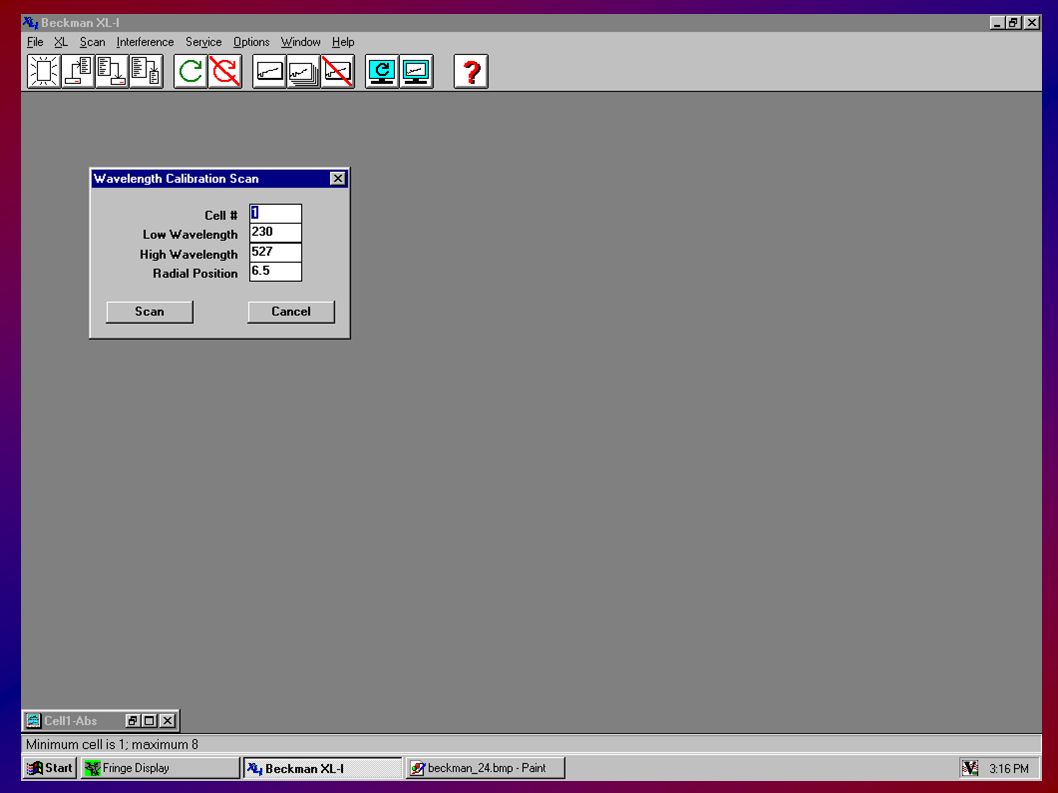Click the Cell1-Abs window icon

[x=33, y=721]
